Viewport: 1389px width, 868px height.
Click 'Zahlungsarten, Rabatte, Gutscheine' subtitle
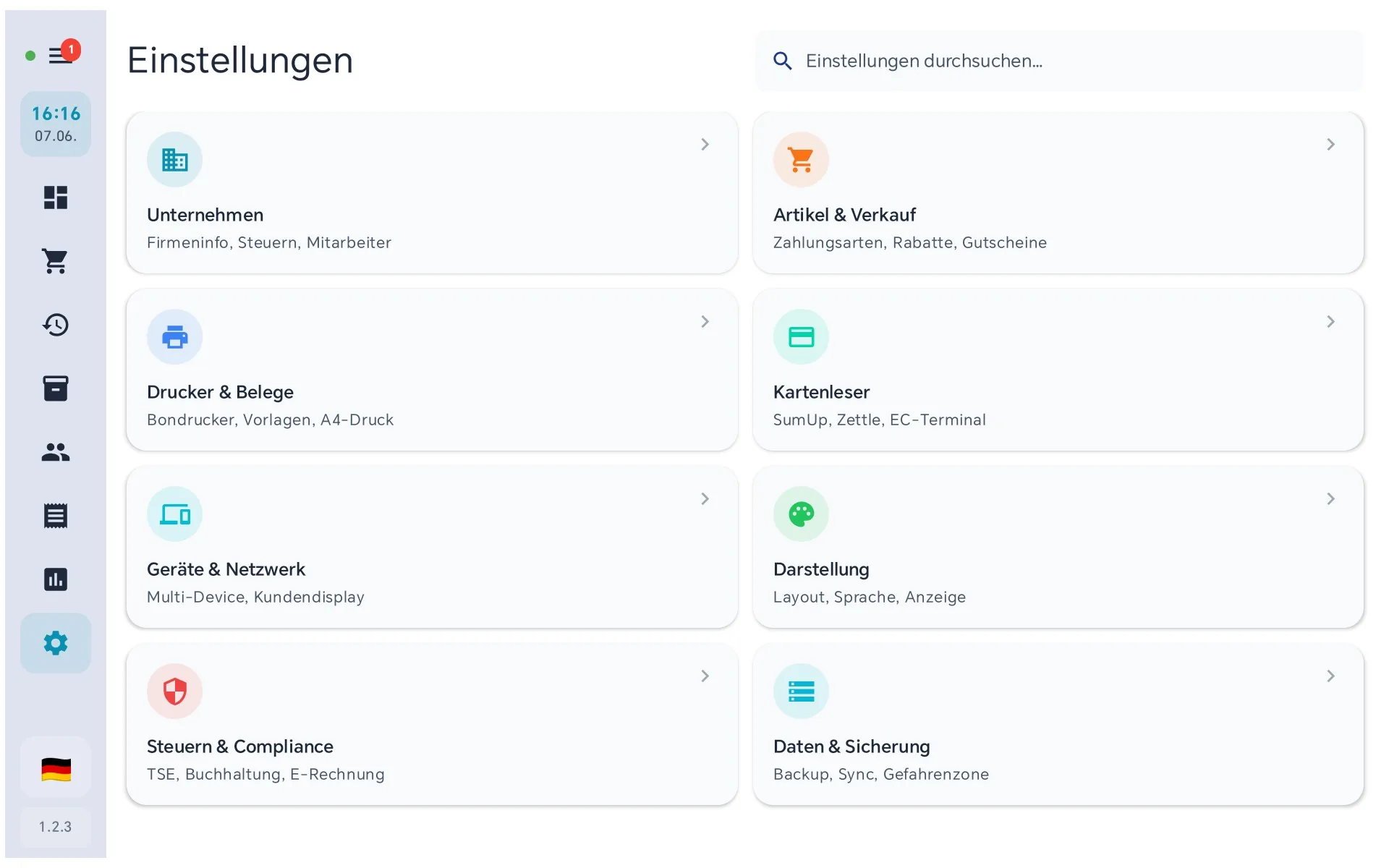[x=910, y=243]
